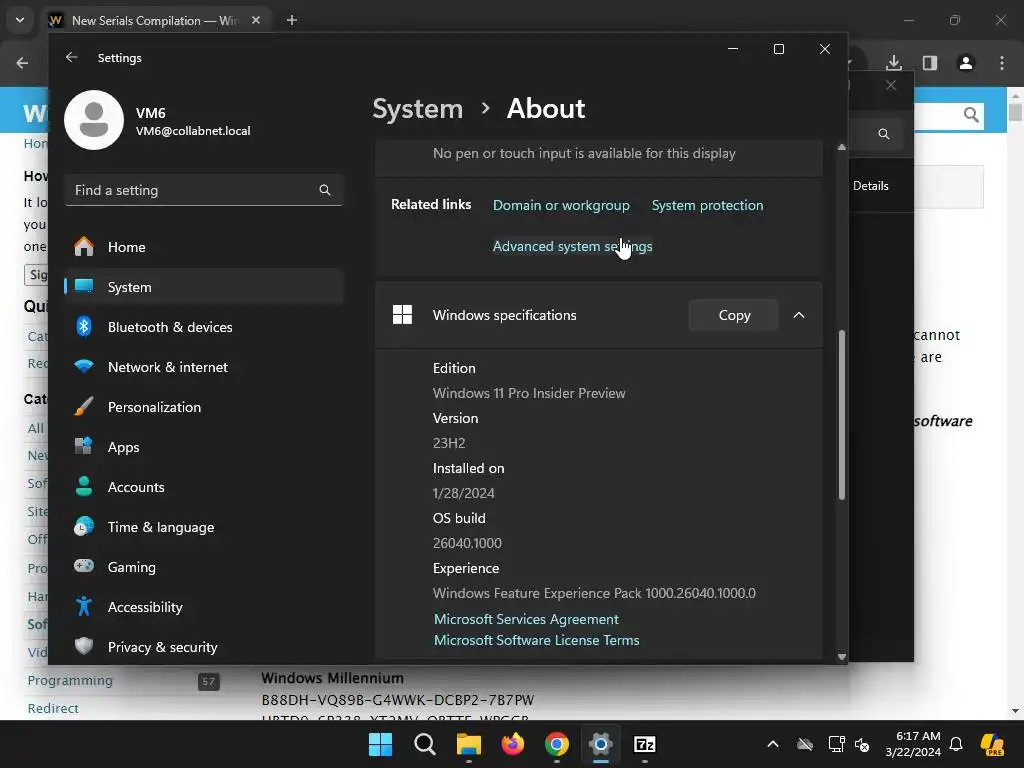Click the Bluetooth icon in sidebar
The width and height of the screenshot is (1024, 768).
point(84,326)
